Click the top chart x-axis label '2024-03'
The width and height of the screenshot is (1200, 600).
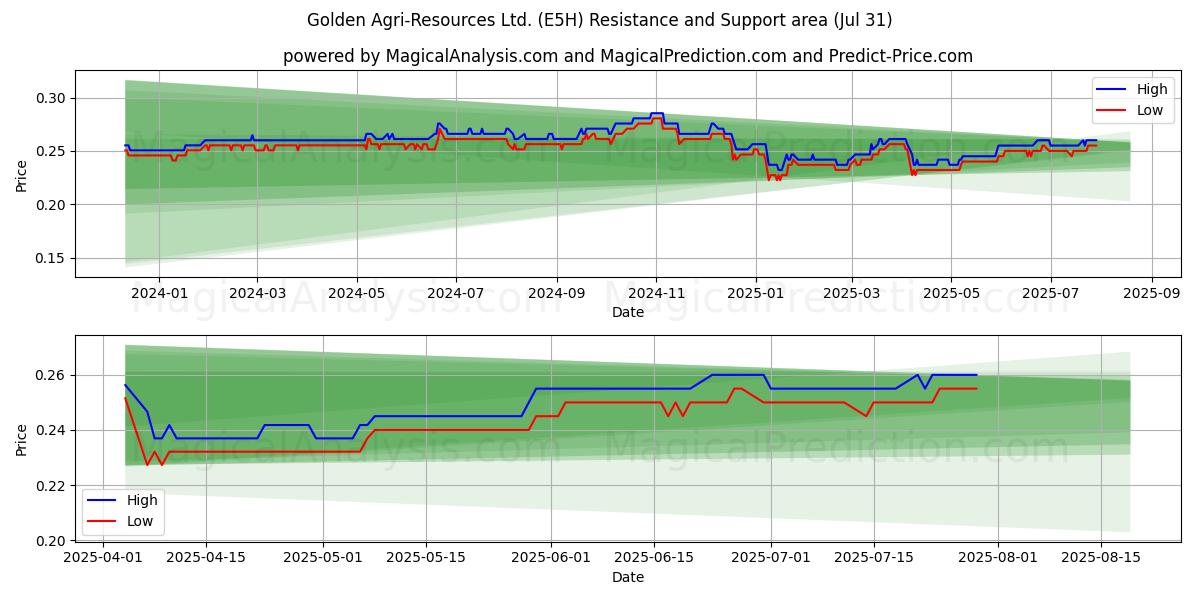[x=257, y=294]
